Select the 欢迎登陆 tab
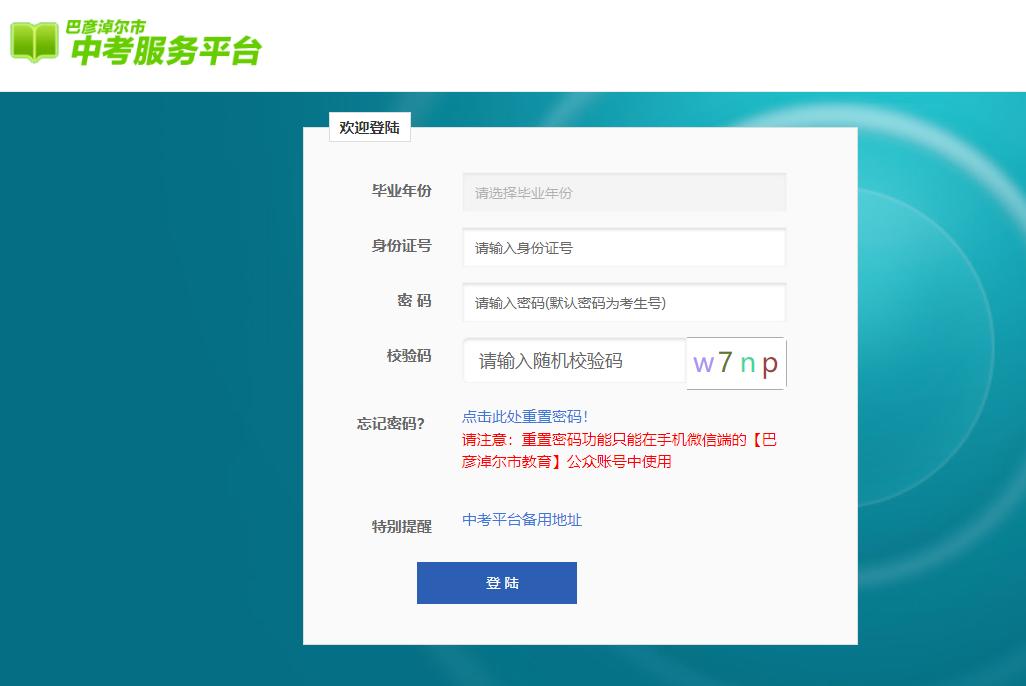The image size is (1026, 686). coord(369,127)
